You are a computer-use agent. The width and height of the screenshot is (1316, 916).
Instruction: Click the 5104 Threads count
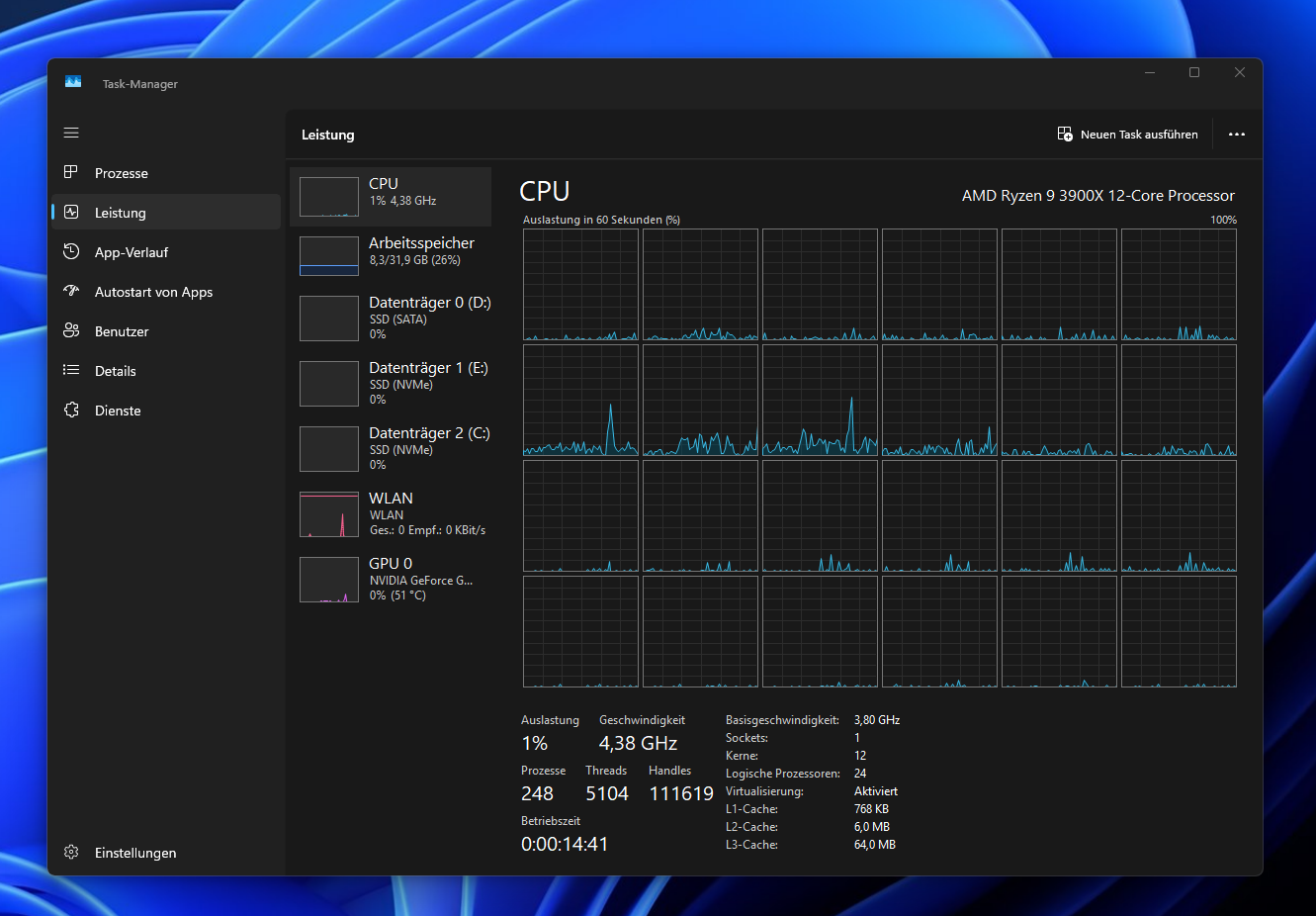point(607,793)
